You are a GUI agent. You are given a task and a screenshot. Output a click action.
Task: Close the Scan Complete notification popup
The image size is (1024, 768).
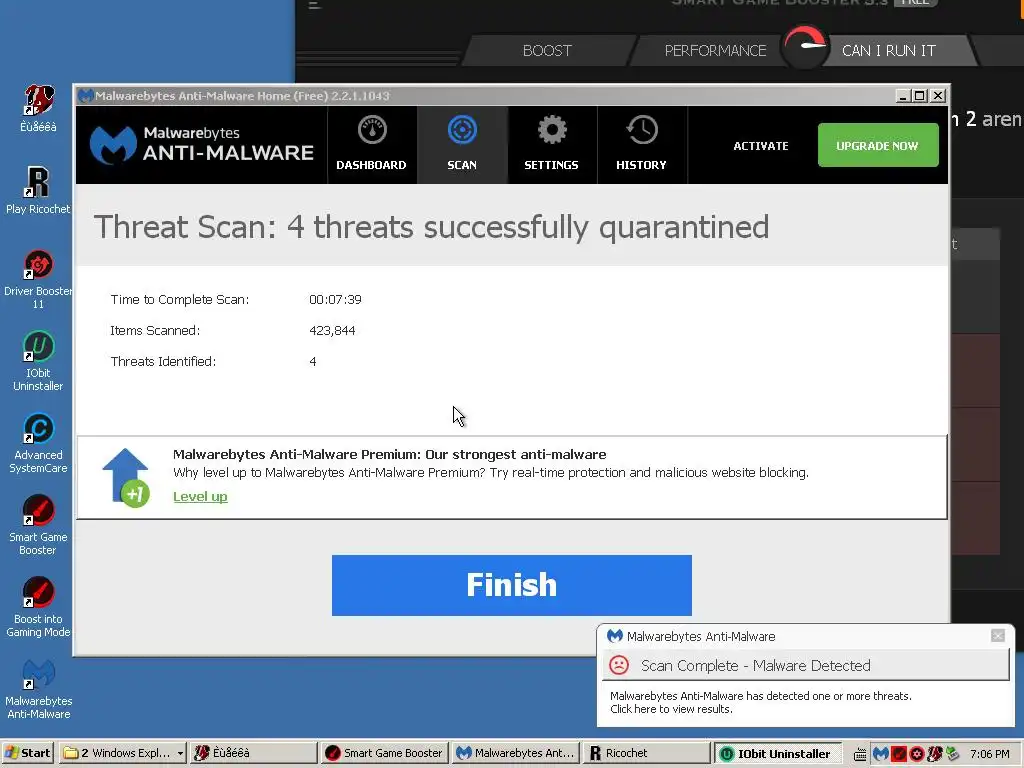(997, 635)
